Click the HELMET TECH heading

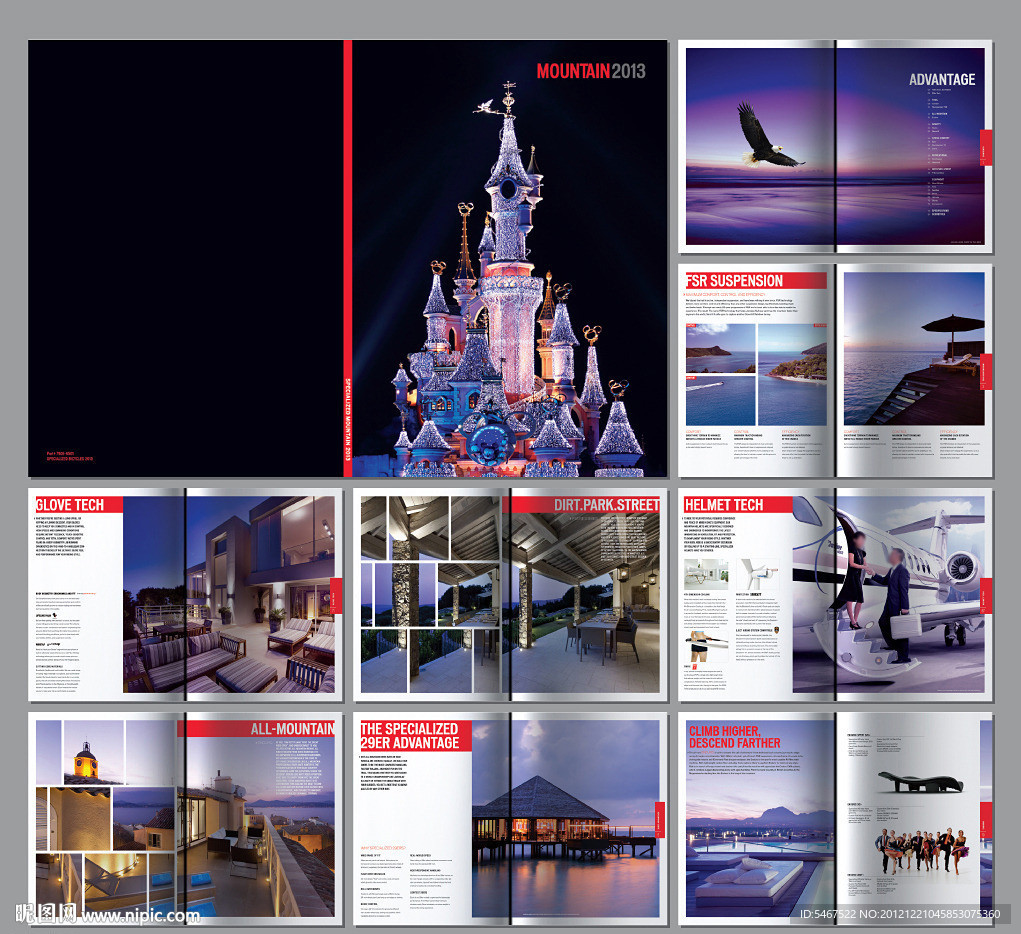tap(723, 505)
